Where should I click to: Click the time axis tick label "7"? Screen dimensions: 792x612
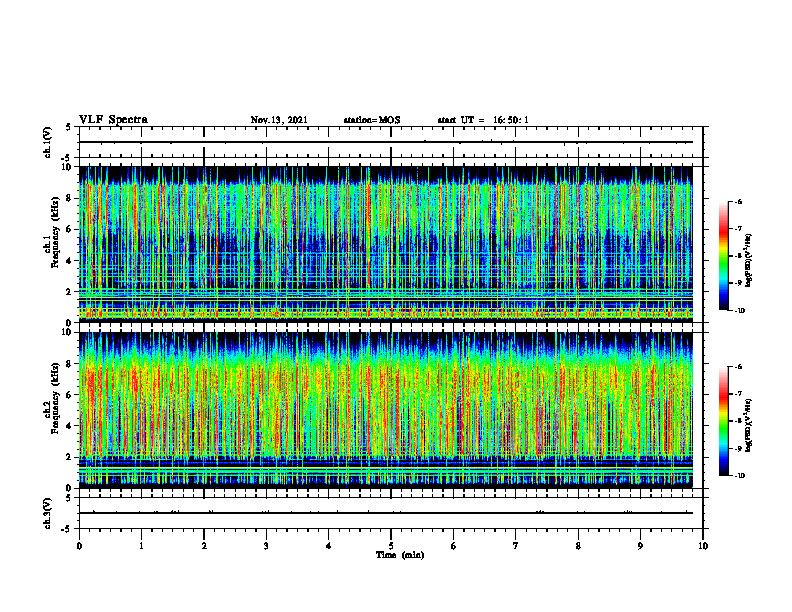(516, 546)
